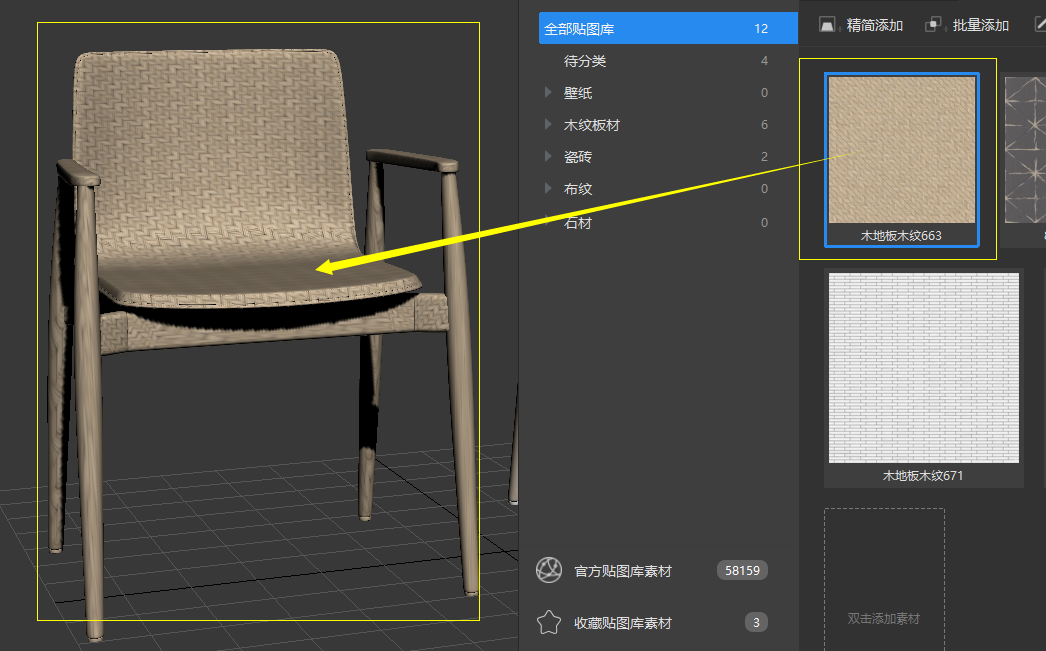Expand the 瓷砖 category

548,156
